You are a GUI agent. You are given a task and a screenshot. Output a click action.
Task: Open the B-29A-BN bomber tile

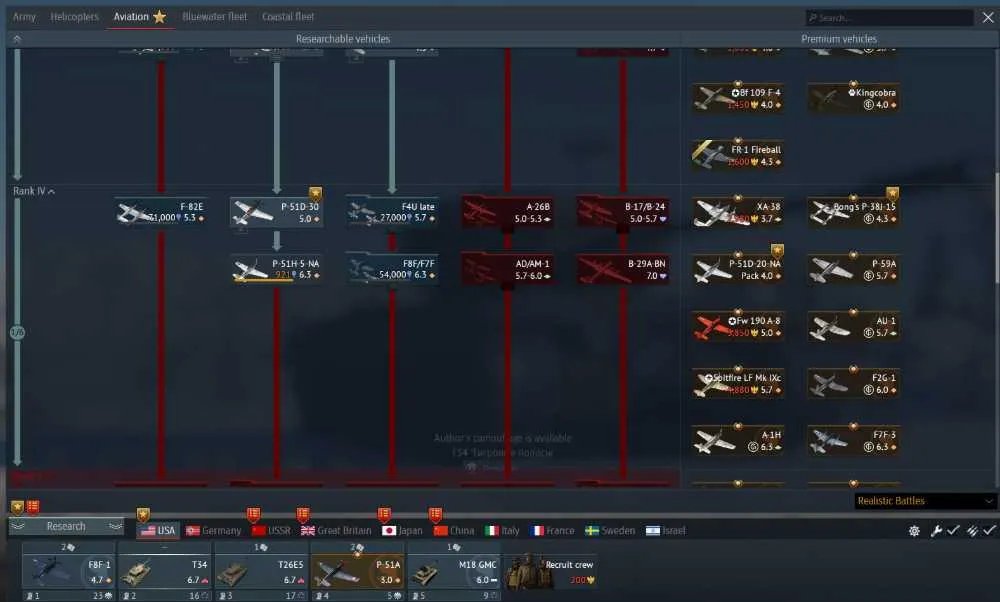click(x=622, y=270)
